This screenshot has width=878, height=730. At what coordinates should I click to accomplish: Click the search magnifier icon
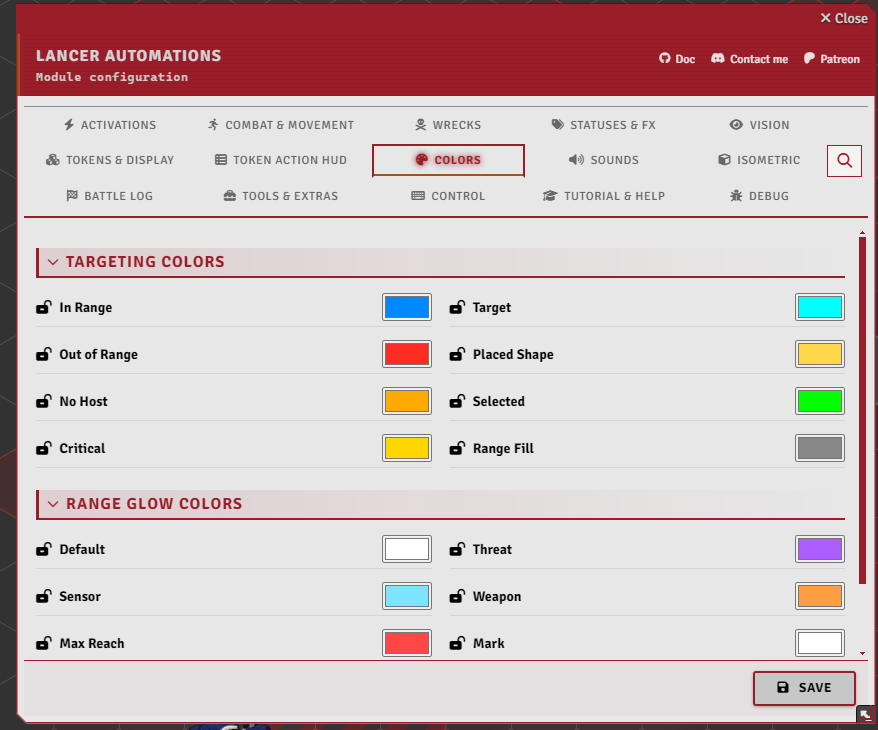[x=844, y=161]
